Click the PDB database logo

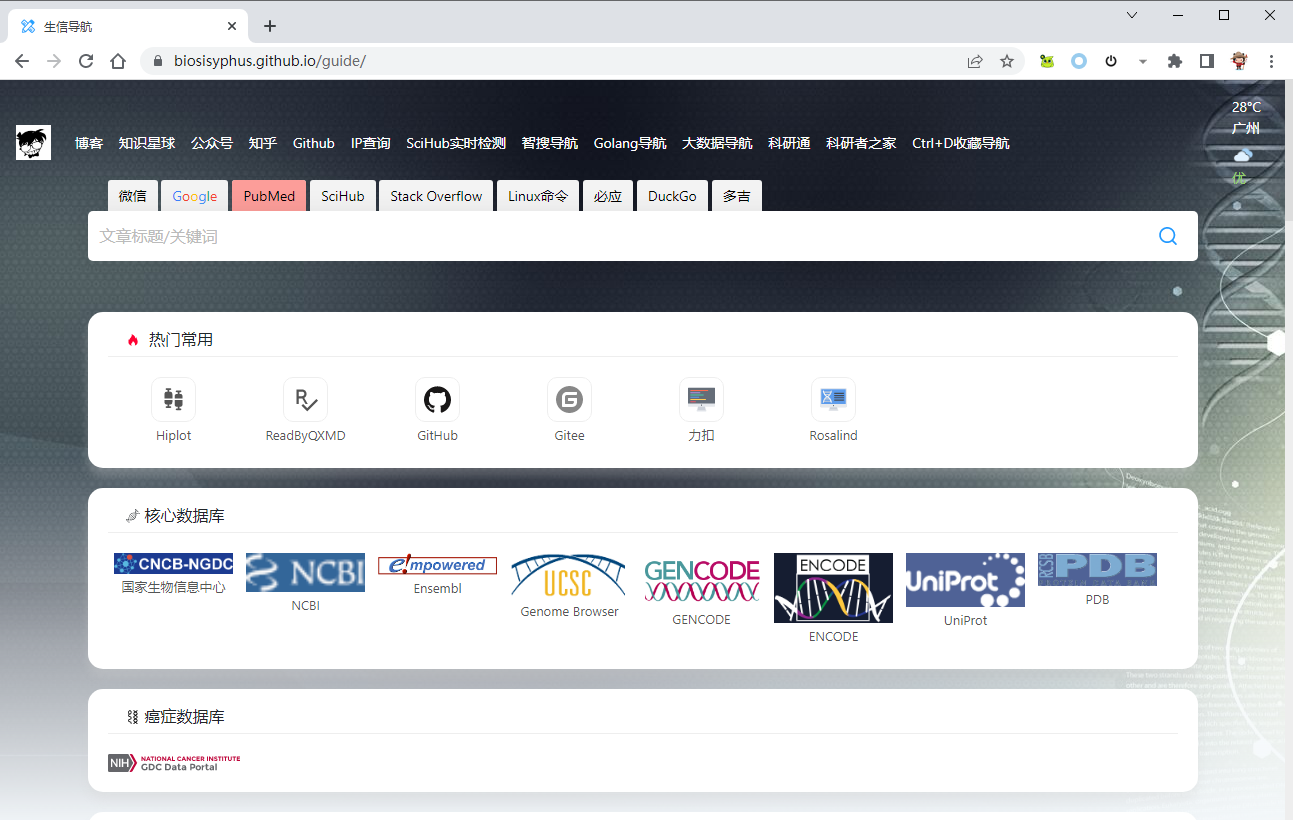pyautogui.click(x=1097, y=566)
